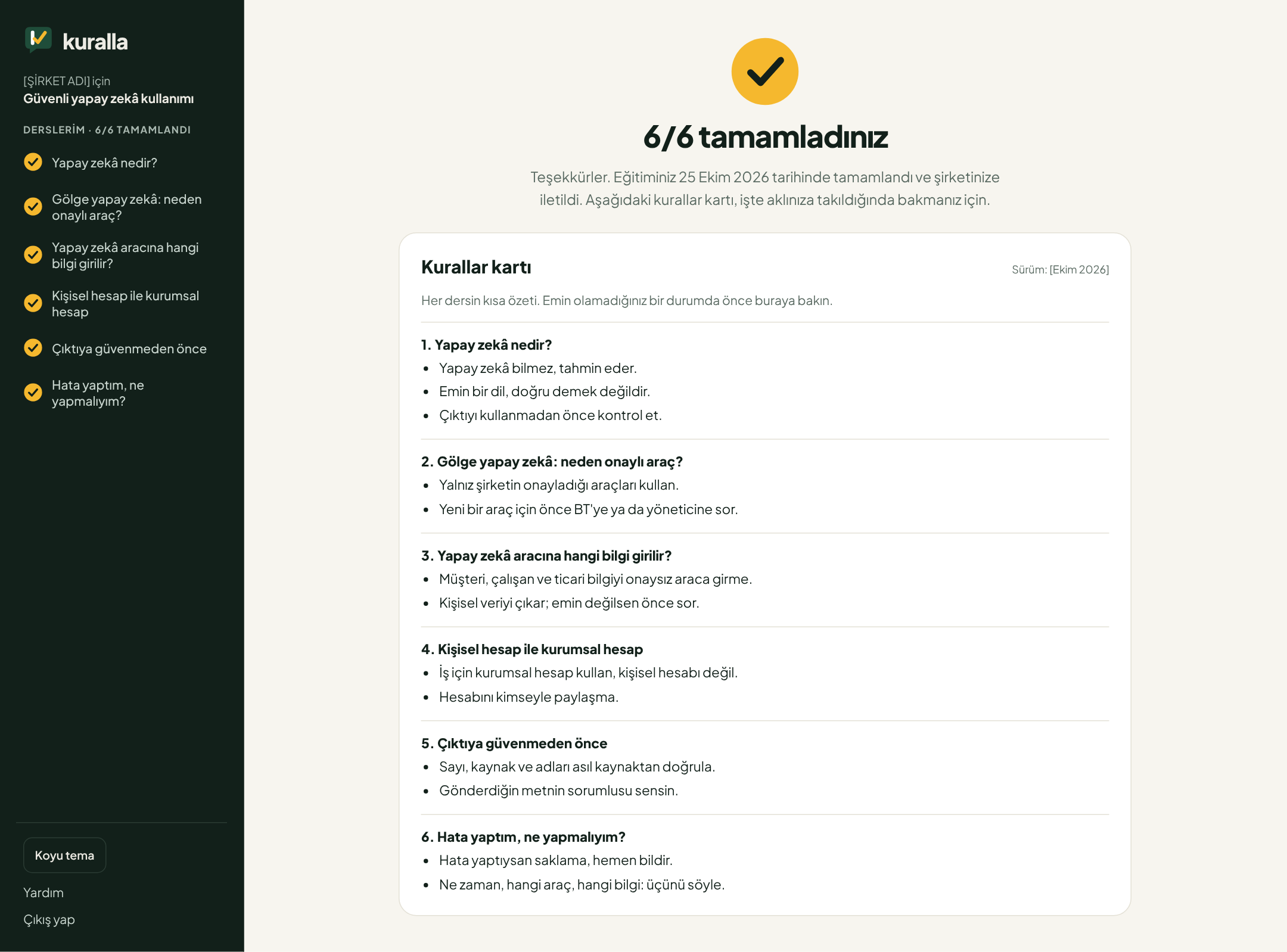The image size is (1287, 952).
Task: Open the 'Yardım' link
Action: [43, 892]
